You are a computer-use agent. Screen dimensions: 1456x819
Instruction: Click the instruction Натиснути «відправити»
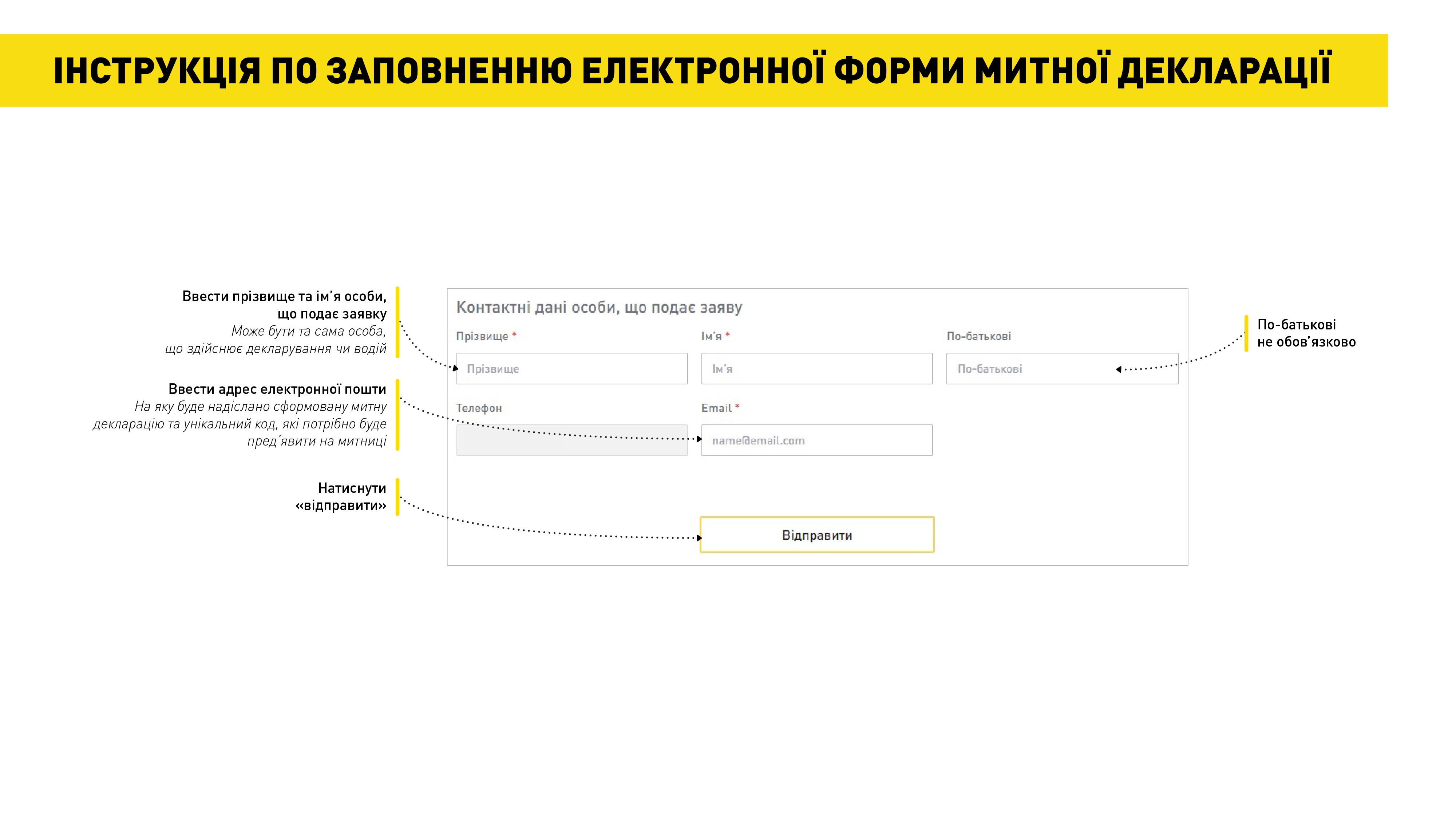[341, 496]
